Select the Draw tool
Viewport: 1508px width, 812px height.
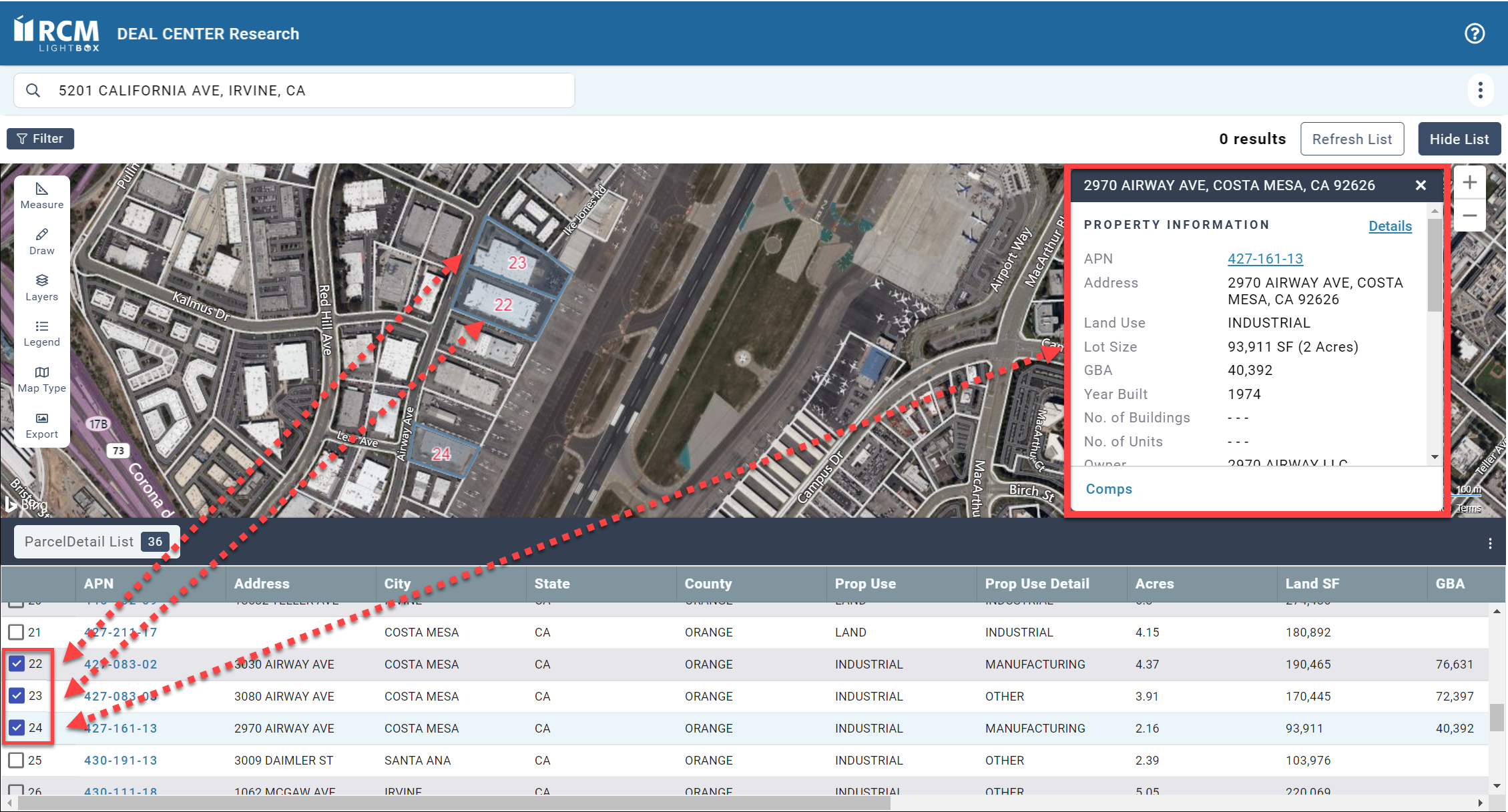click(41, 242)
